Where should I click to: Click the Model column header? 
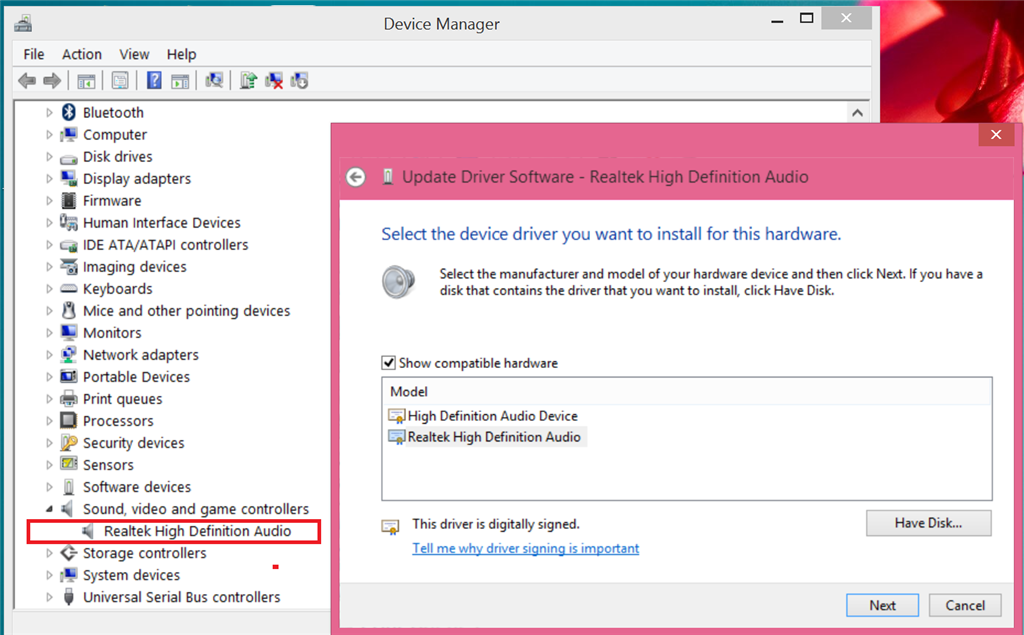point(686,391)
